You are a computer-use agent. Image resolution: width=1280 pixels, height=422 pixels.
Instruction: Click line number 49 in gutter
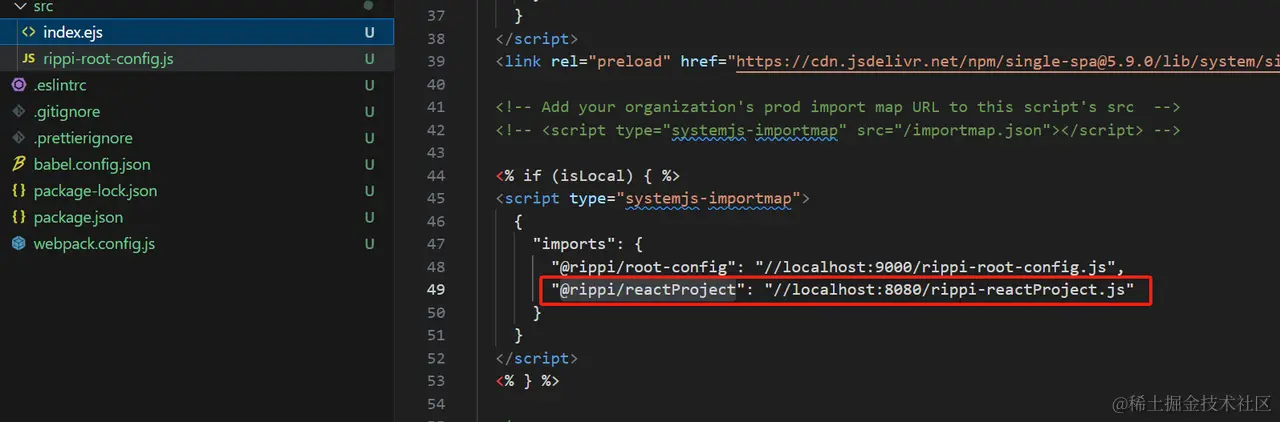[x=435, y=290]
